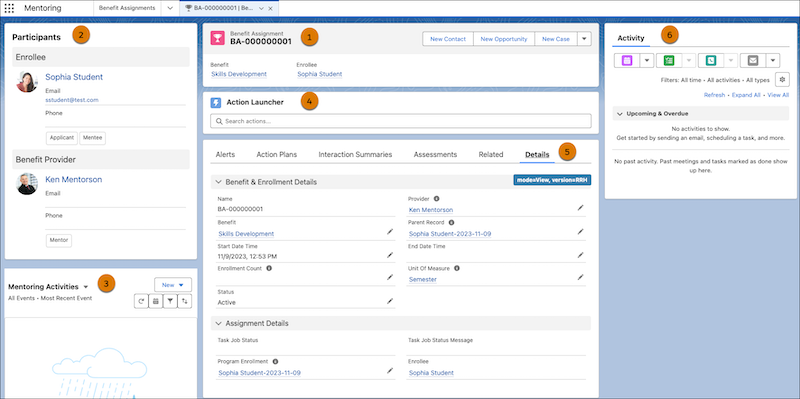
Task: Sort the Mentoring Activities list
Action: coord(185,302)
